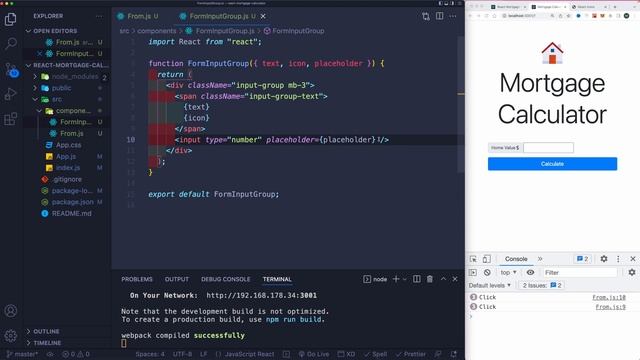Switch to the From.js editor tab
Viewport: 640px width, 360px height.
click(x=138, y=16)
